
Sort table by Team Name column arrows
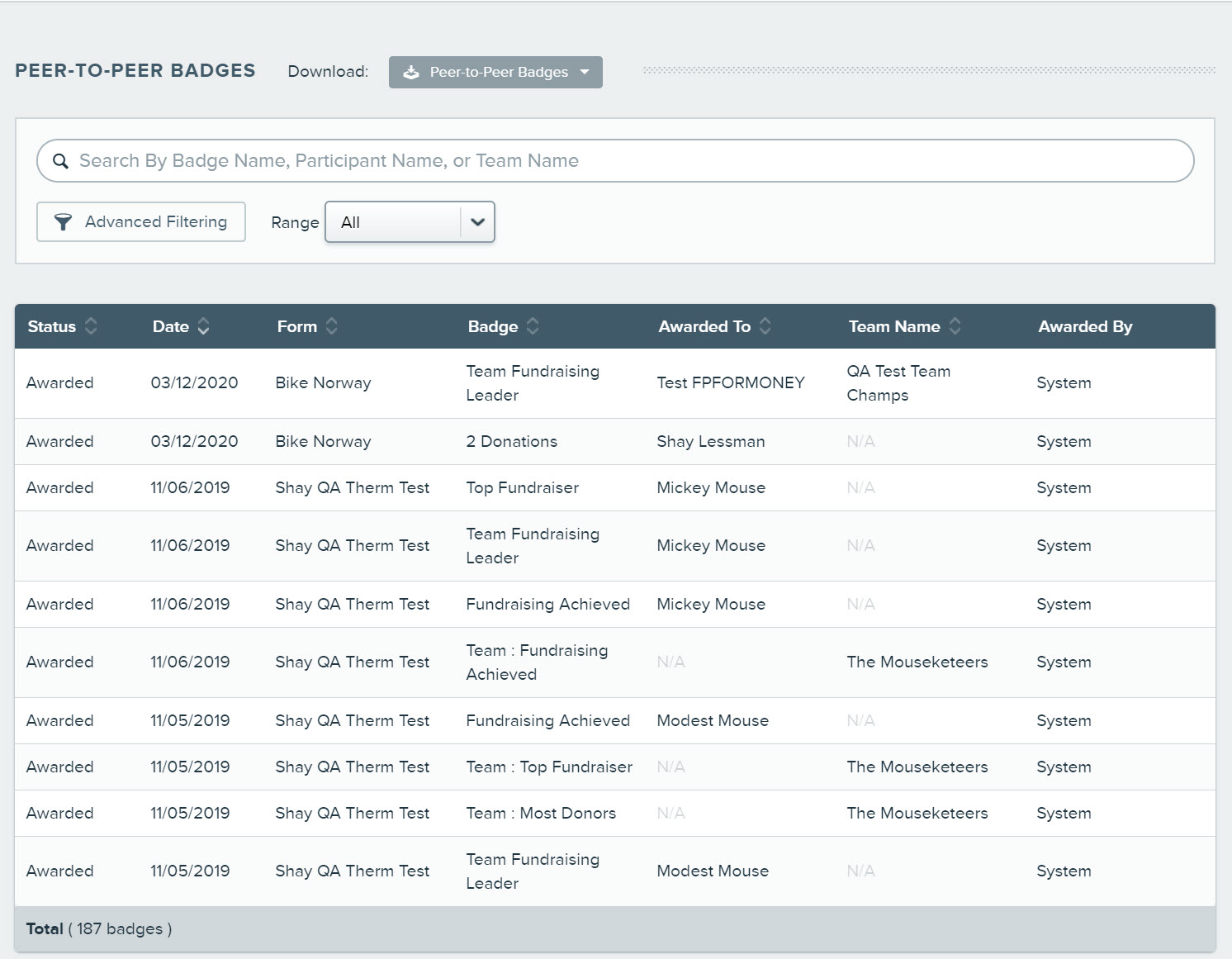[x=955, y=326]
